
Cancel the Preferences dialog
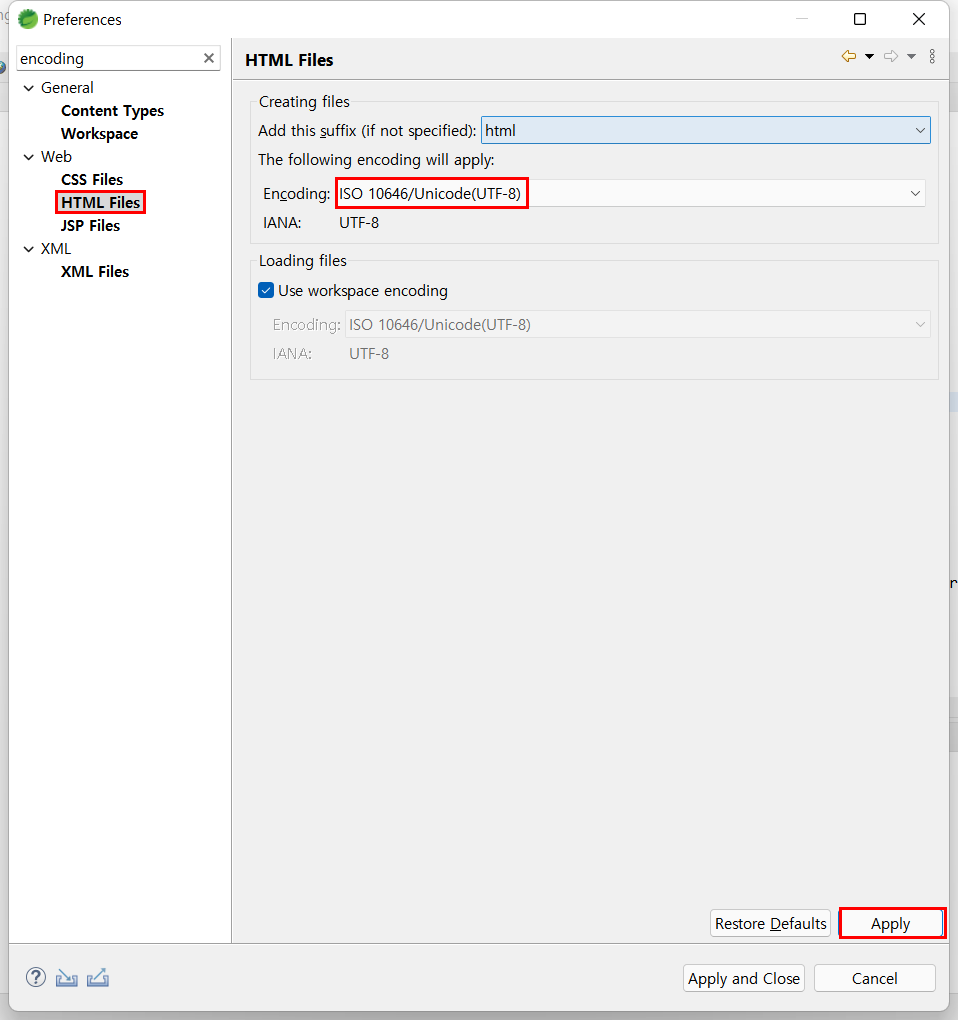tap(875, 978)
